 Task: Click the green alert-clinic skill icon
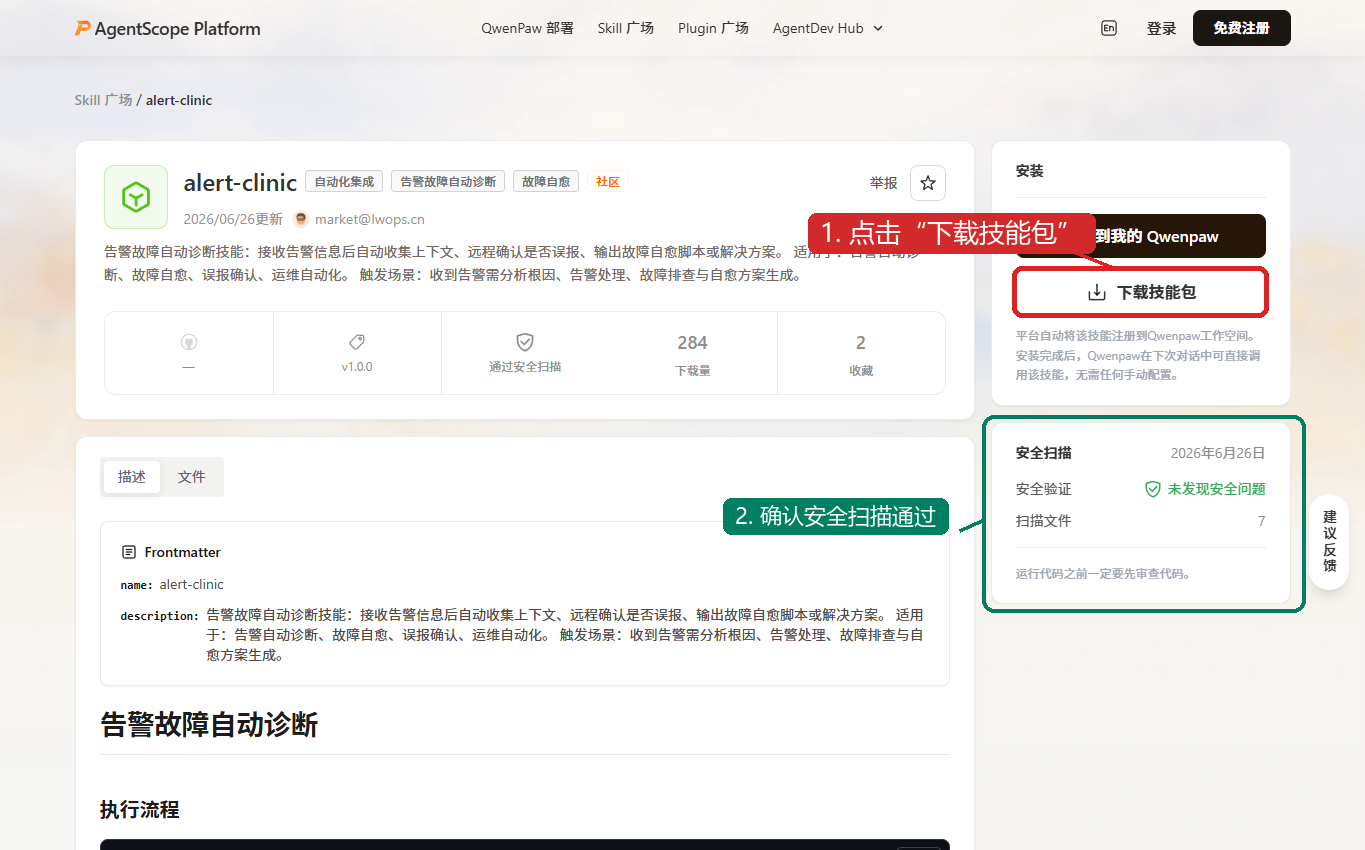click(x=136, y=197)
